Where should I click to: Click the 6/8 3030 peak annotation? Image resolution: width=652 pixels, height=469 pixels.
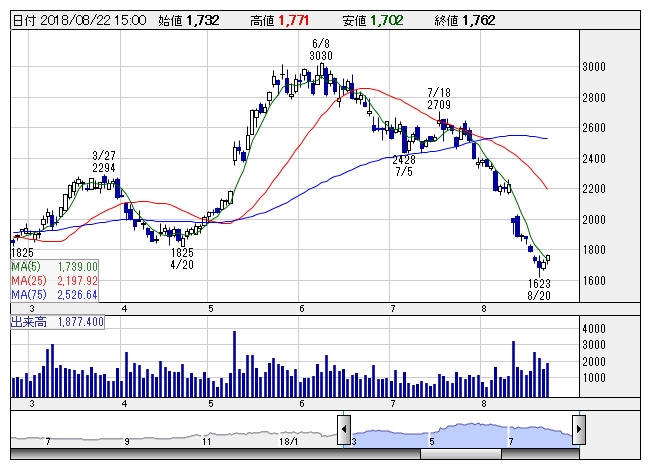(321, 49)
